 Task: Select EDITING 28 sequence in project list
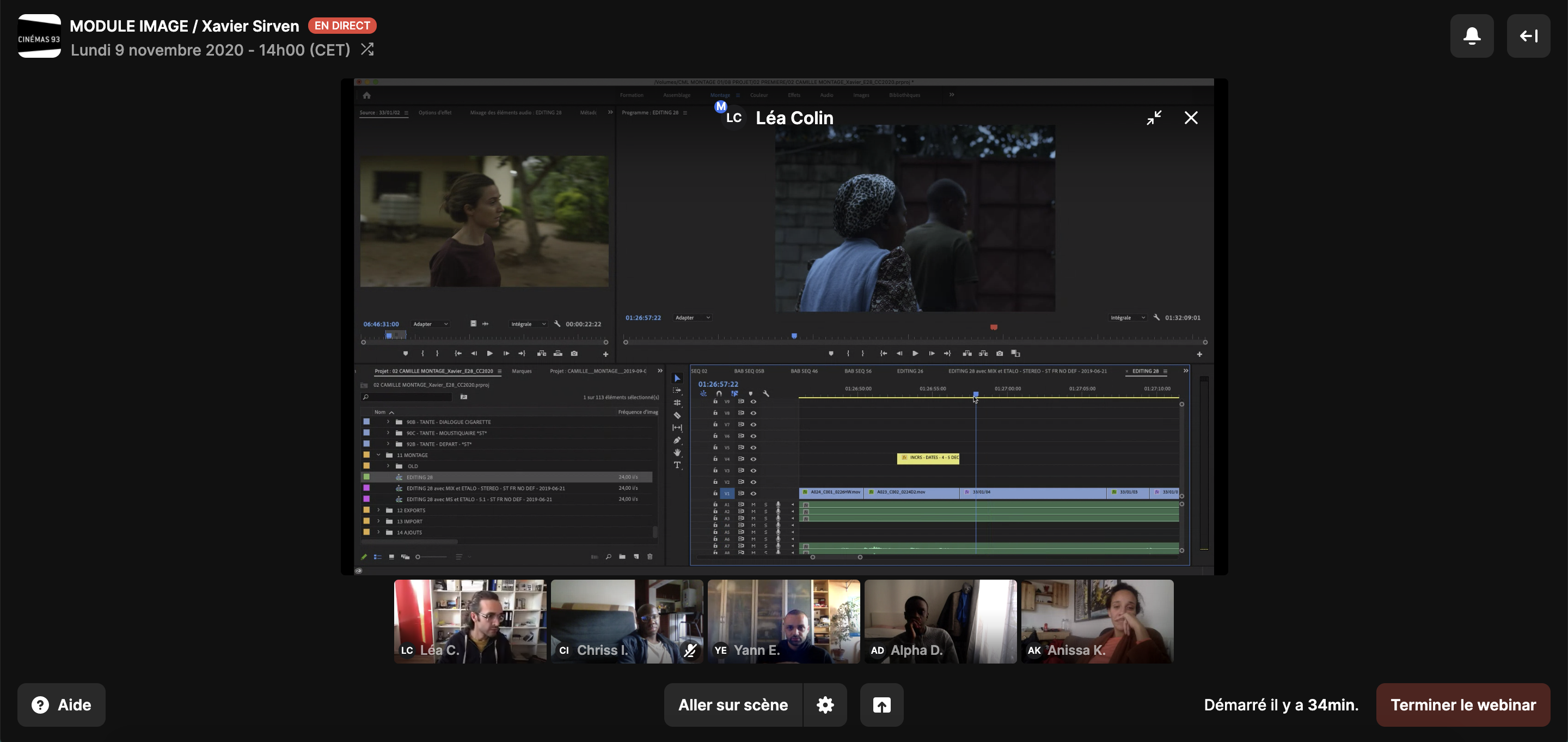[506, 477]
